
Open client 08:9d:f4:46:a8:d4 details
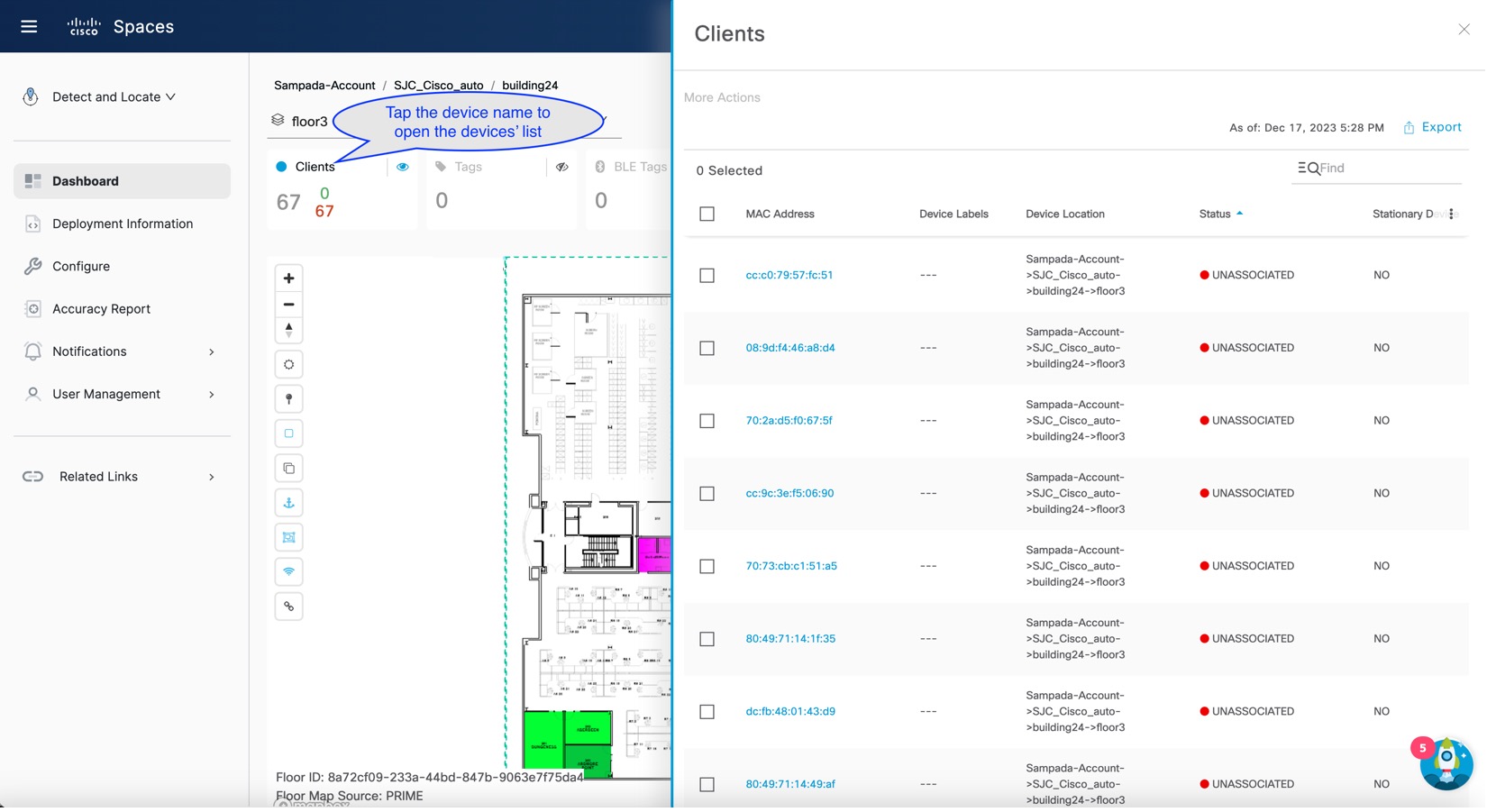[790, 348]
